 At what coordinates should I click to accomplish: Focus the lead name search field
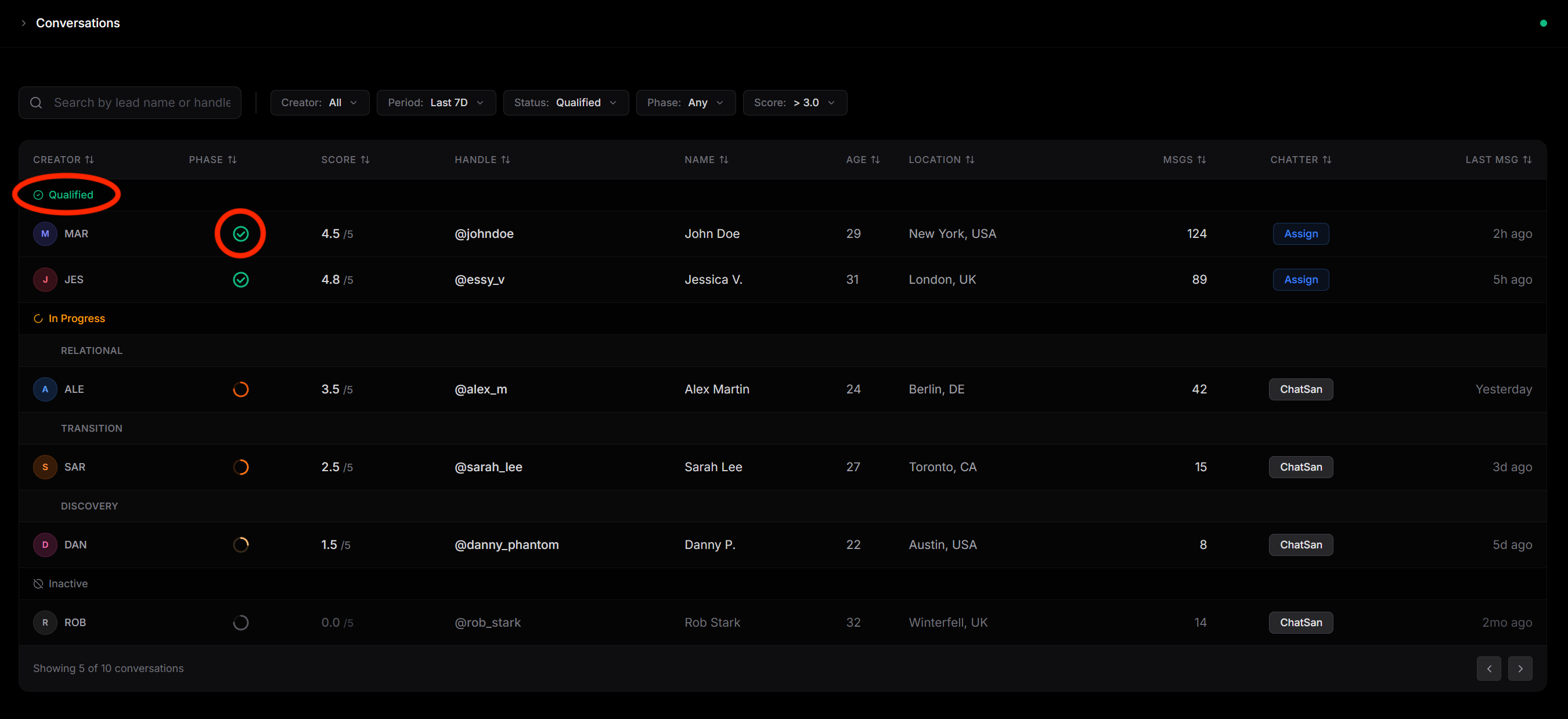pyautogui.click(x=129, y=103)
